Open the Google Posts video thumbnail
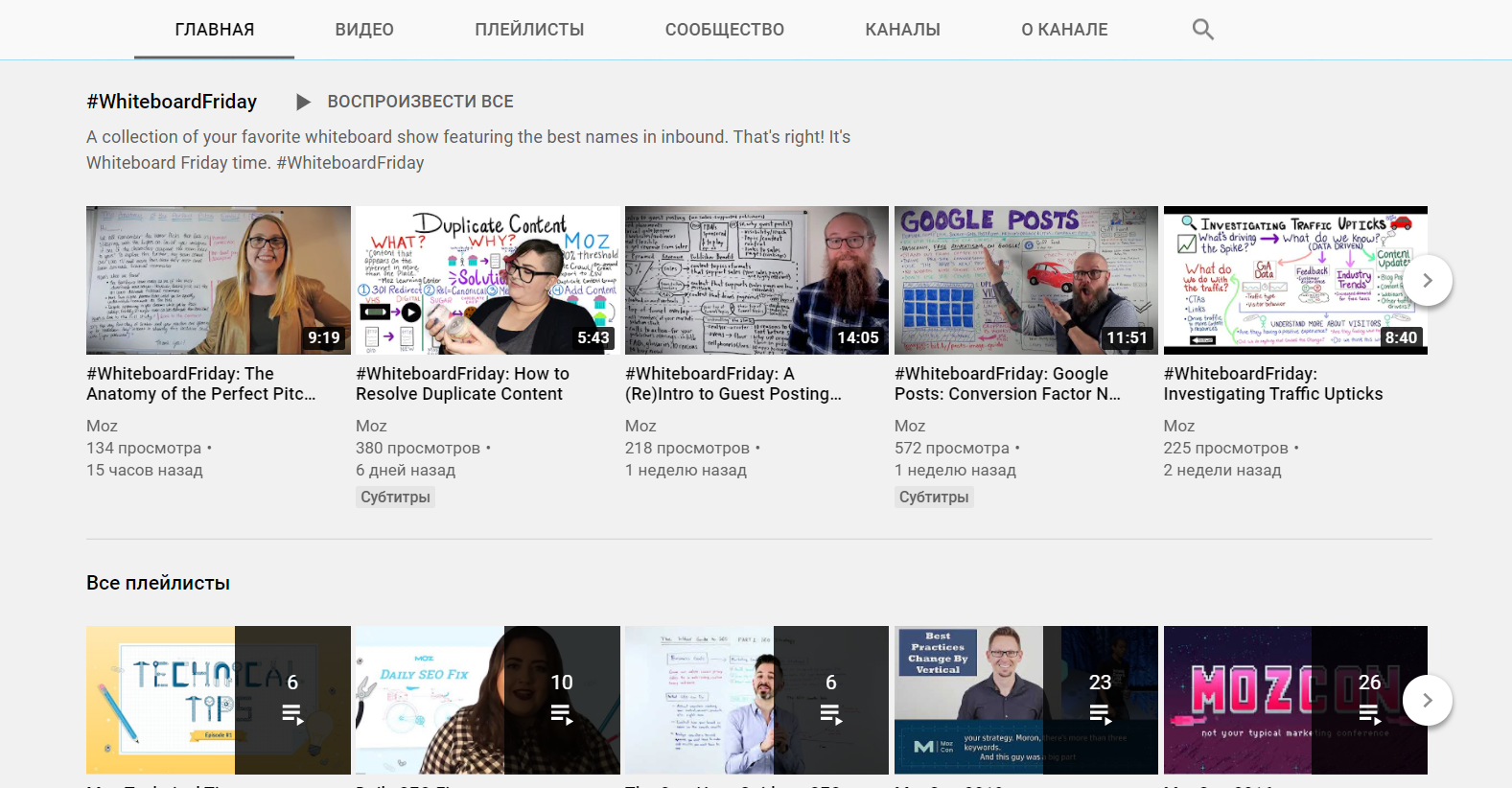The height and width of the screenshot is (788, 1512). 1026,280
